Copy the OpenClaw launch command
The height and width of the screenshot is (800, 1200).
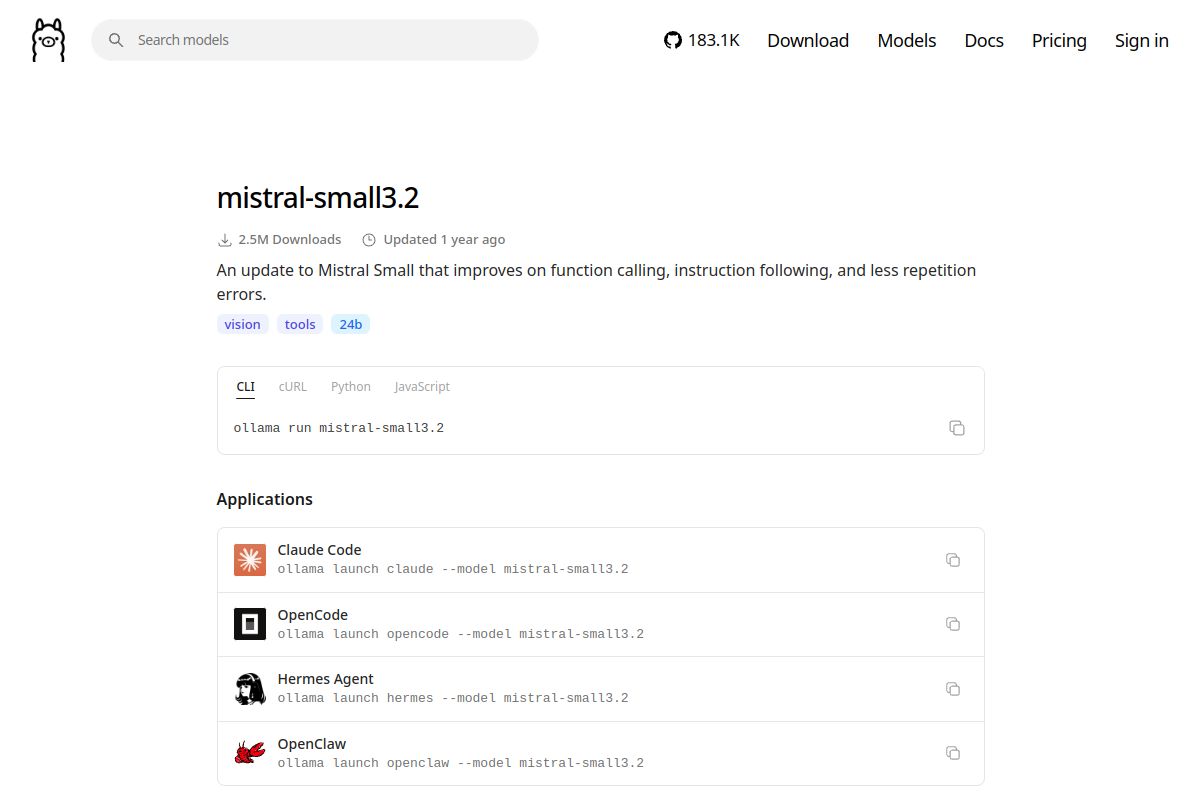click(x=953, y=753)
